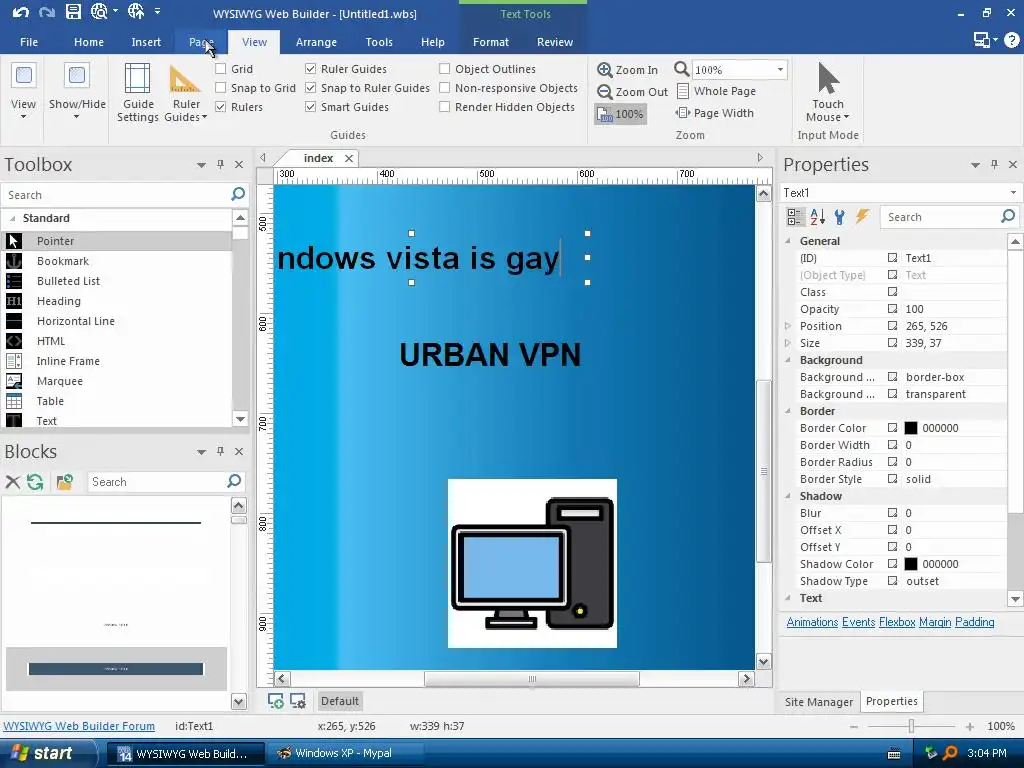Click the Blocks delete X icon
This screenshot has height=768, width=1024.
coord(12,482)
